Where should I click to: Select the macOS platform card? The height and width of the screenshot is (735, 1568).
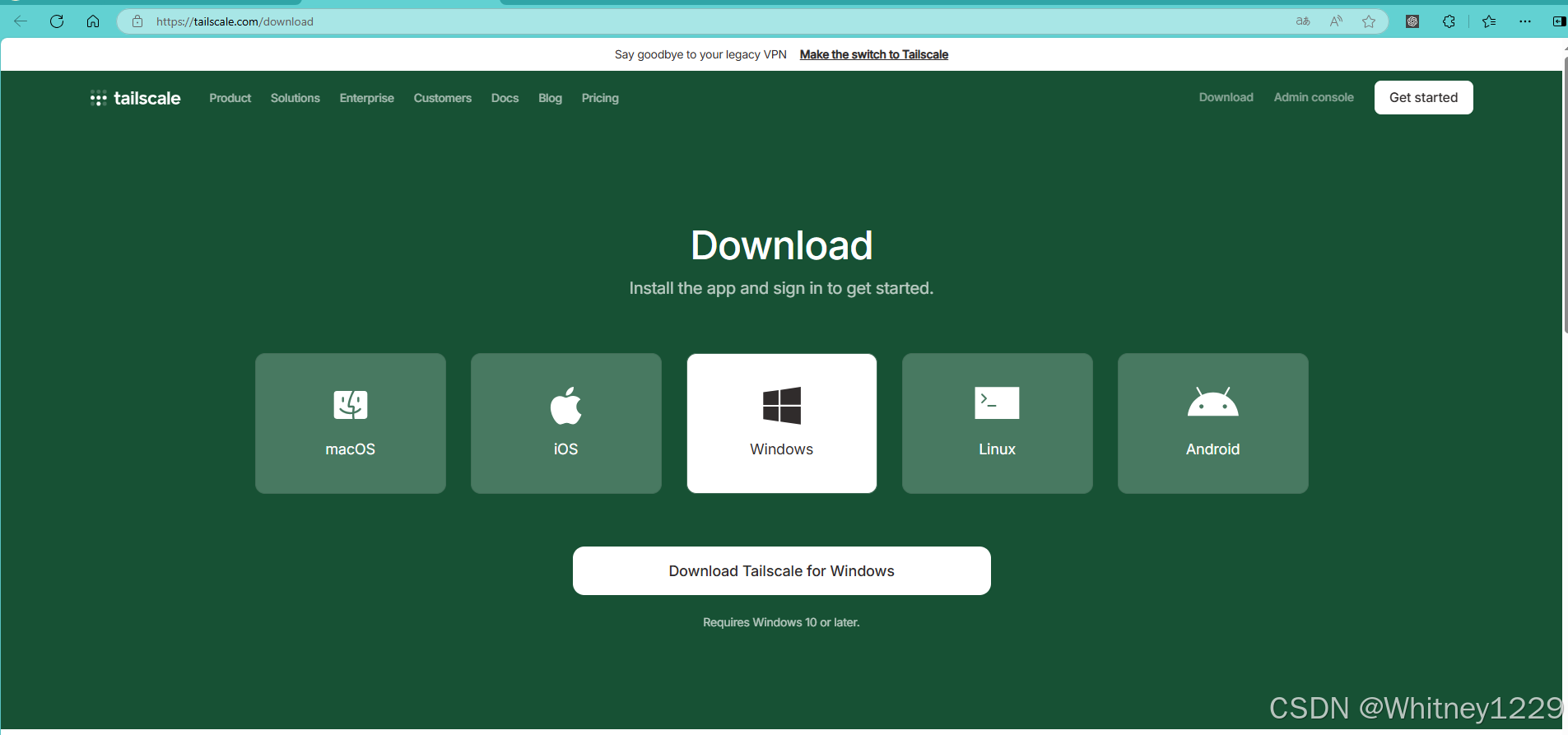[351, 423]
